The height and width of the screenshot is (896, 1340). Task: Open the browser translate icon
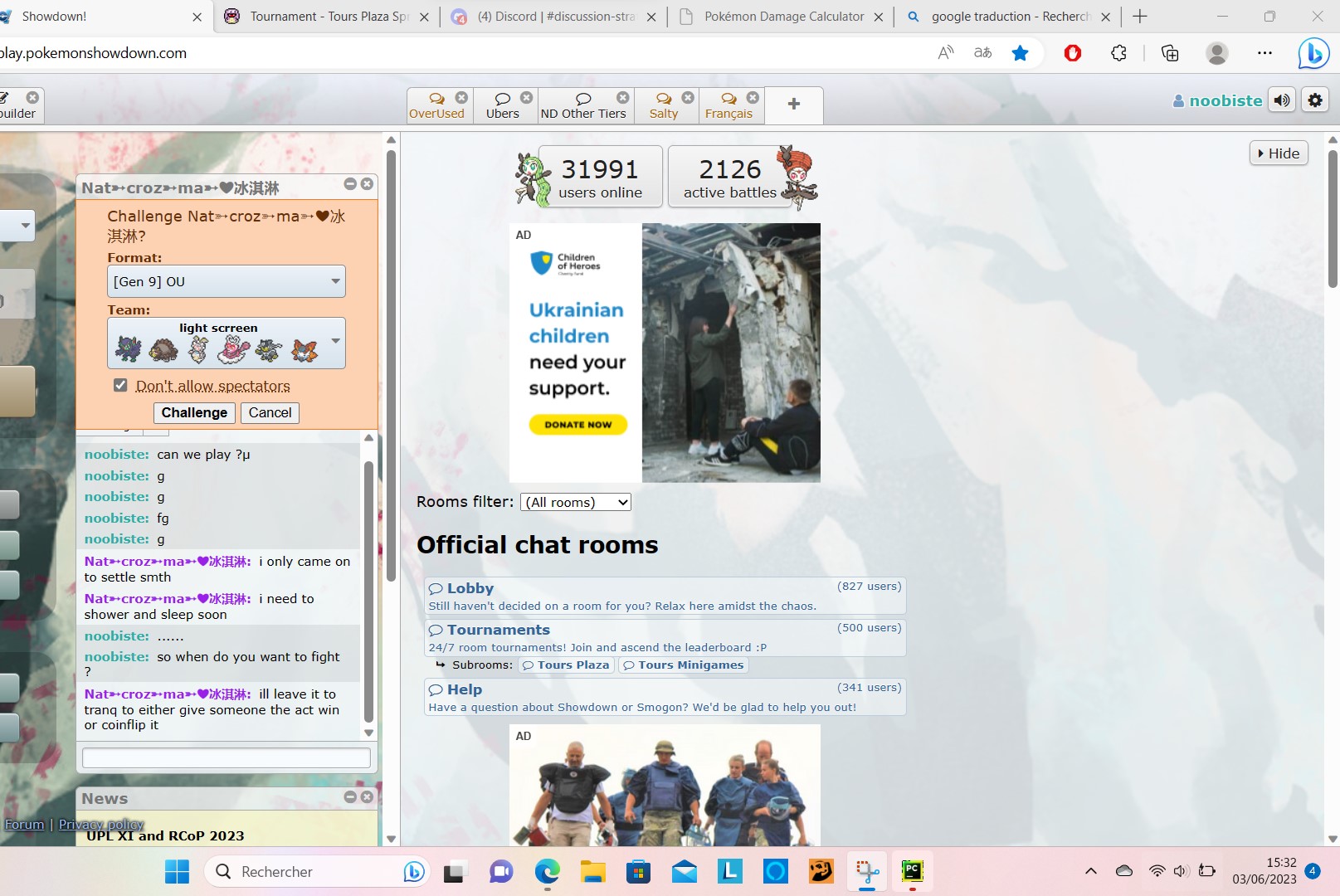pos(982,53)
